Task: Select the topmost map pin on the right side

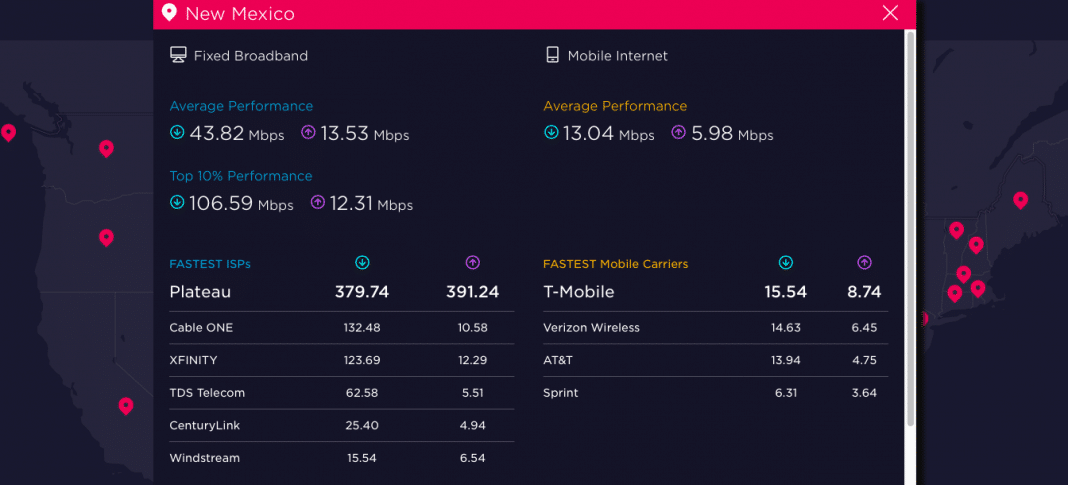Action: pyautogui.click(x=1020, y=200)
